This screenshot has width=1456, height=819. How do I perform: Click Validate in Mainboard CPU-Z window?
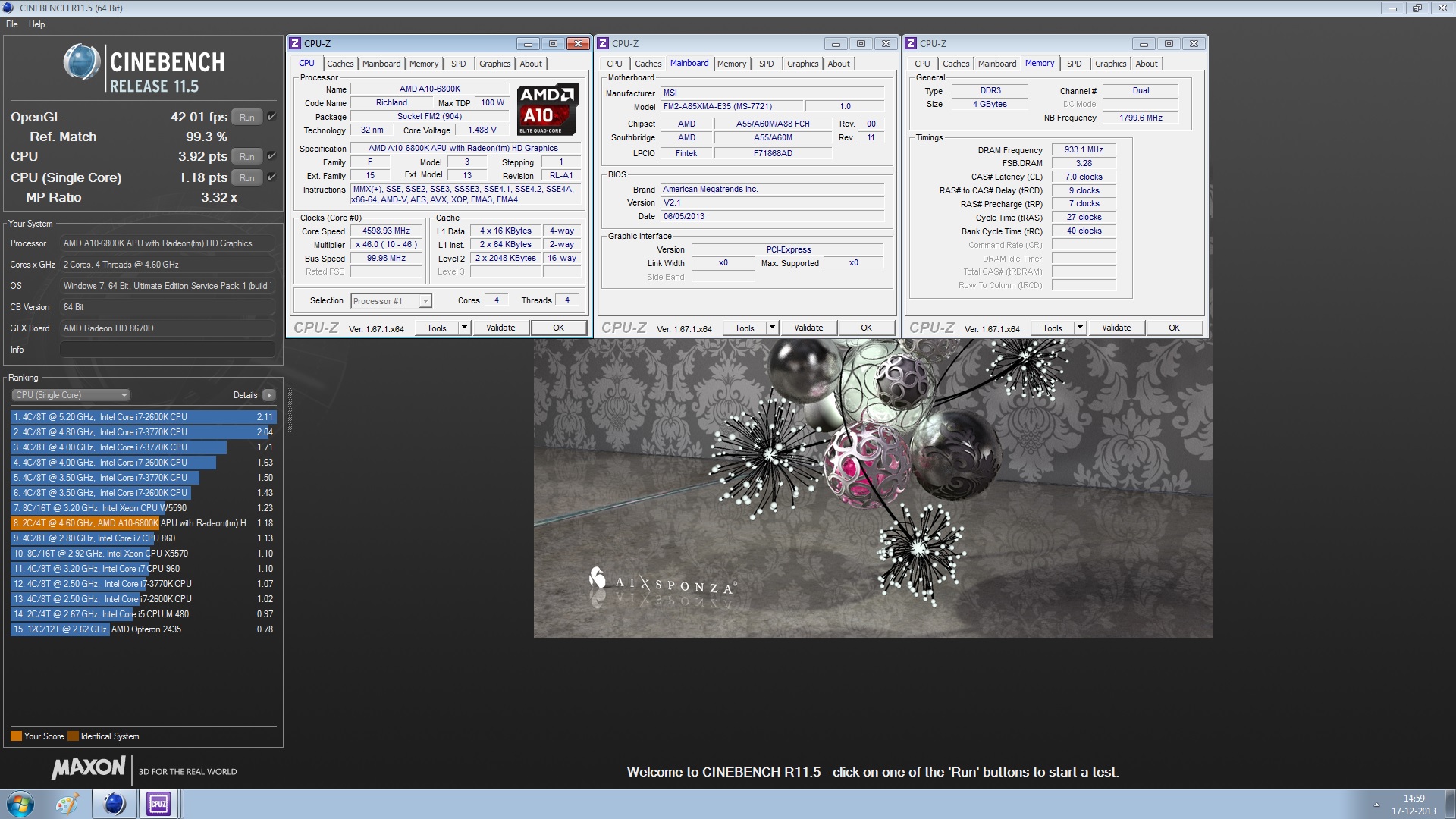tap(808, 328)
